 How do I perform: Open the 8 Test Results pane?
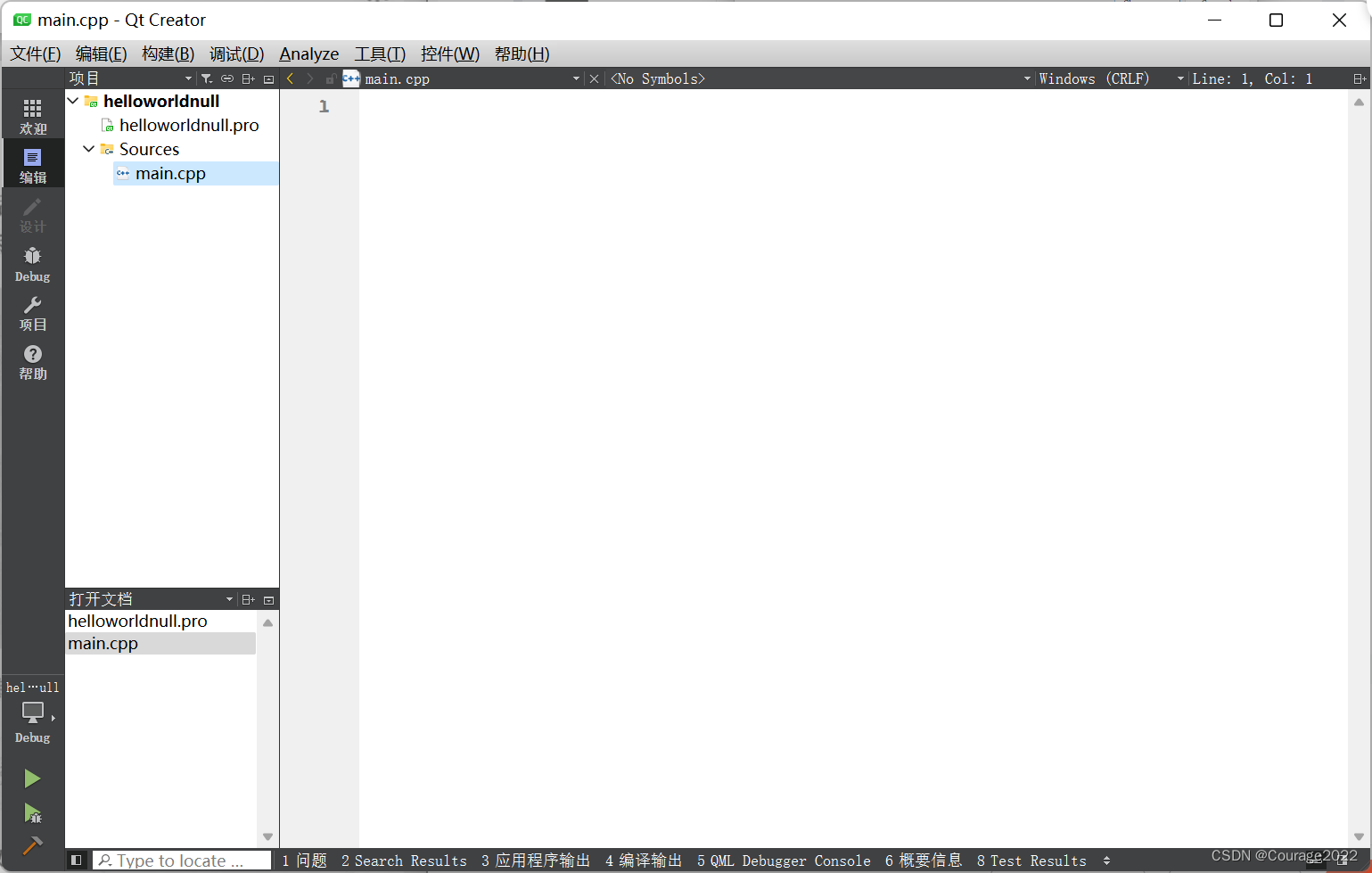click(1031, 861)
